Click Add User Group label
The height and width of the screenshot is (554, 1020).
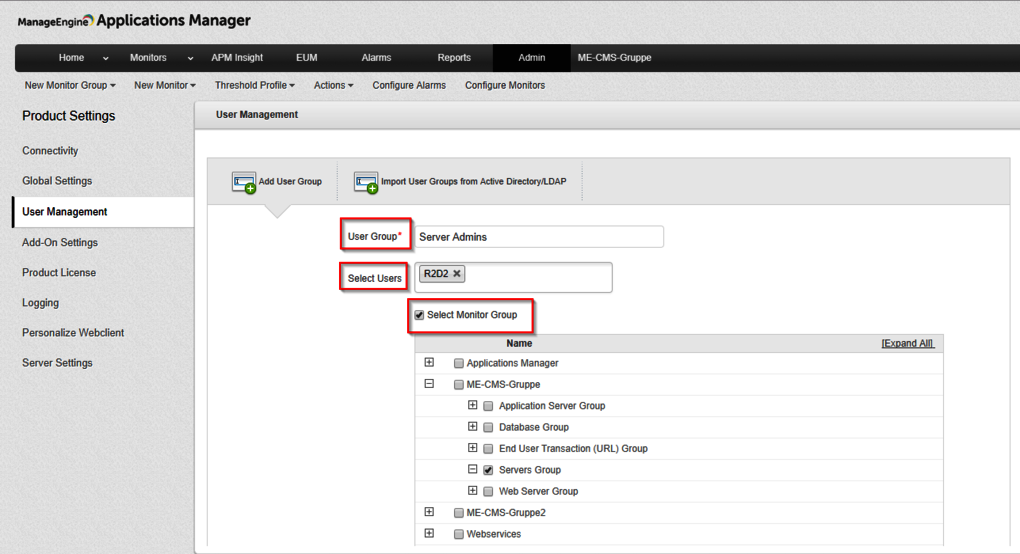pyautogui.click(x=290, y=181)
